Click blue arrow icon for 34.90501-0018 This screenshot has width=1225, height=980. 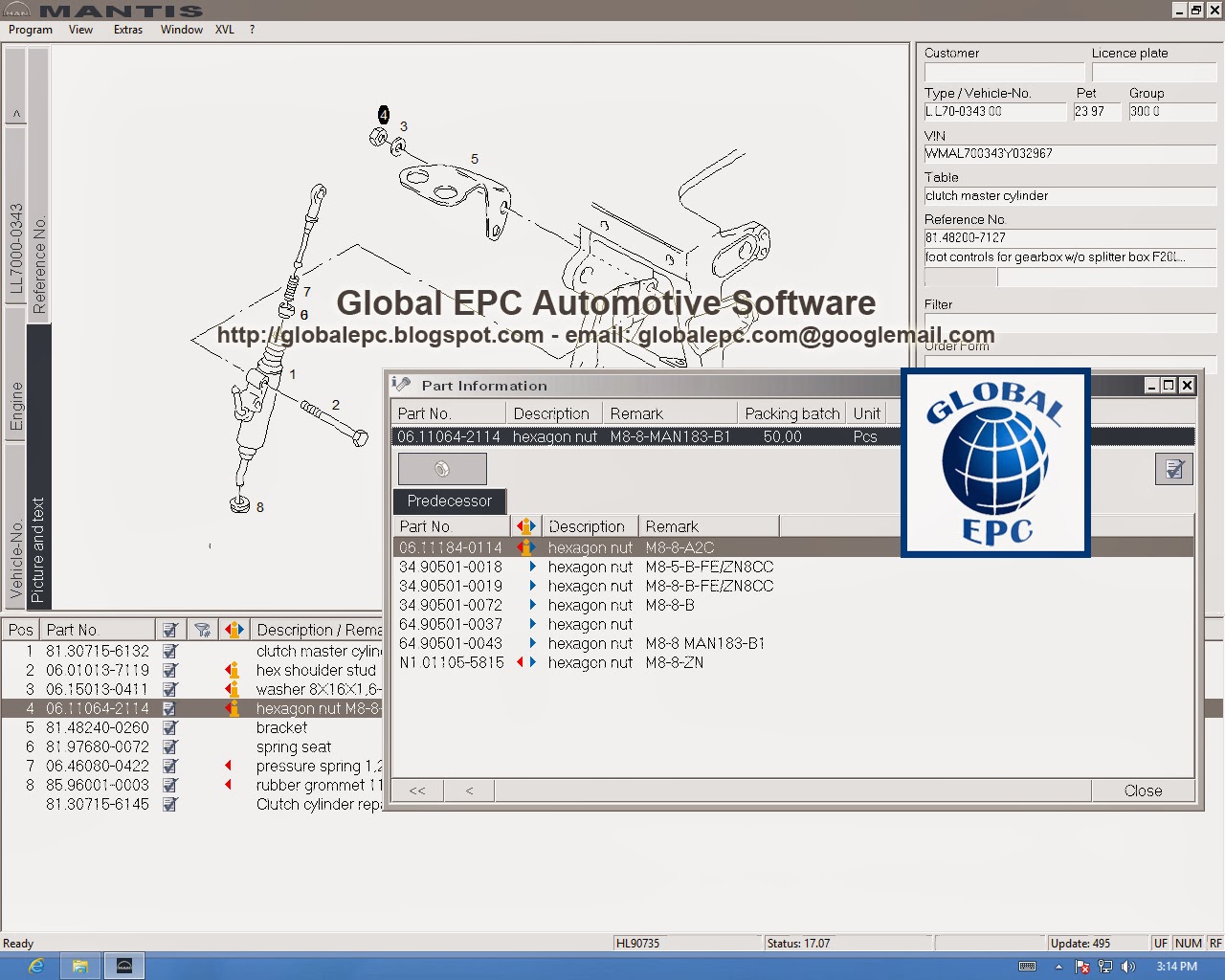click(533, 567)
